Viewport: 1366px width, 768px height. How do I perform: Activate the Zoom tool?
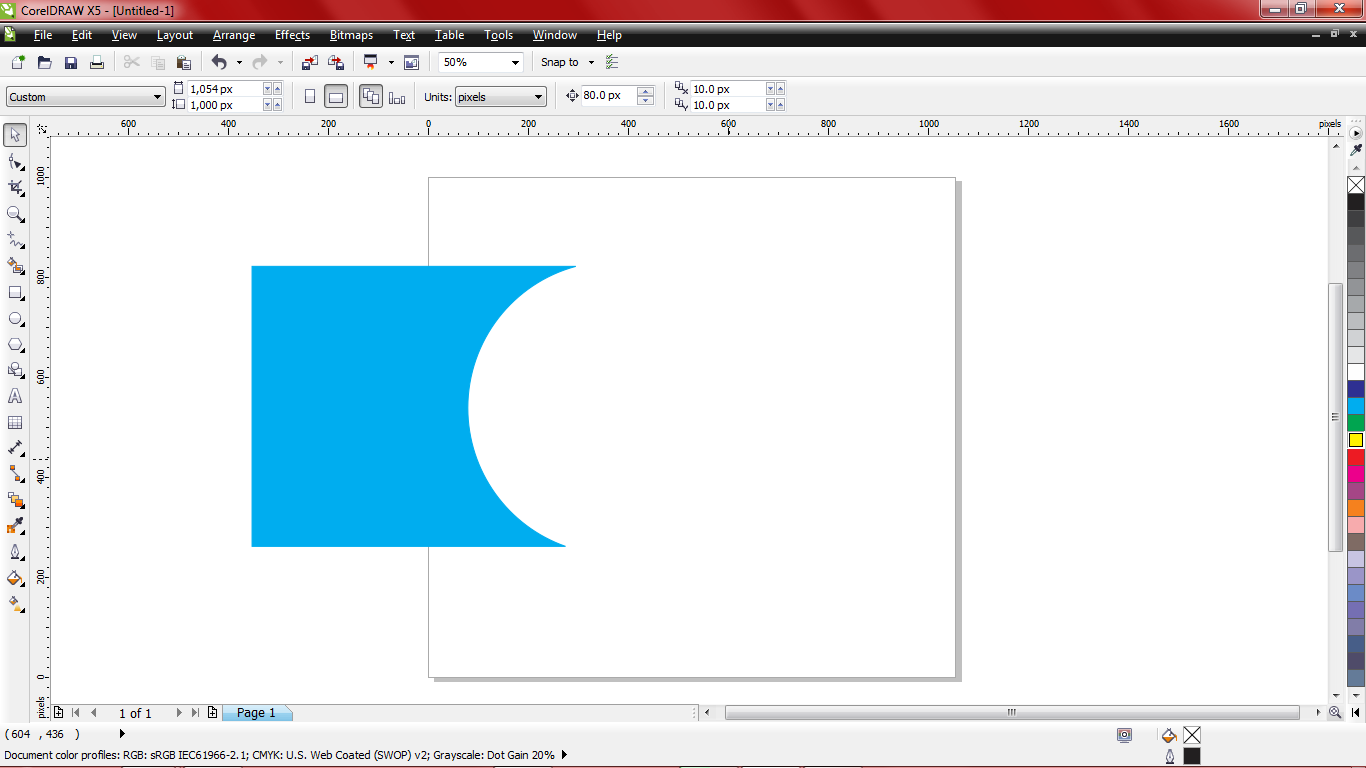click(x=14, y=214)
